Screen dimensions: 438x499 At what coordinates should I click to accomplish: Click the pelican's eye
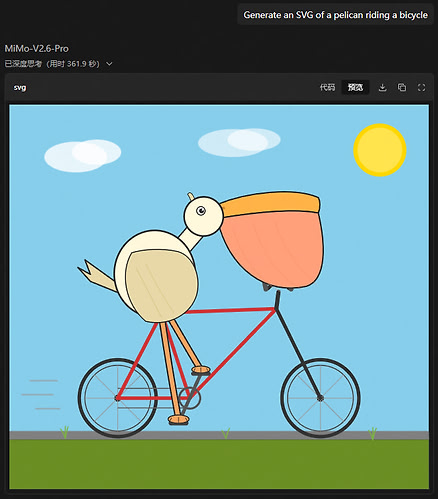pyautogui.click(x=201, y=211)
